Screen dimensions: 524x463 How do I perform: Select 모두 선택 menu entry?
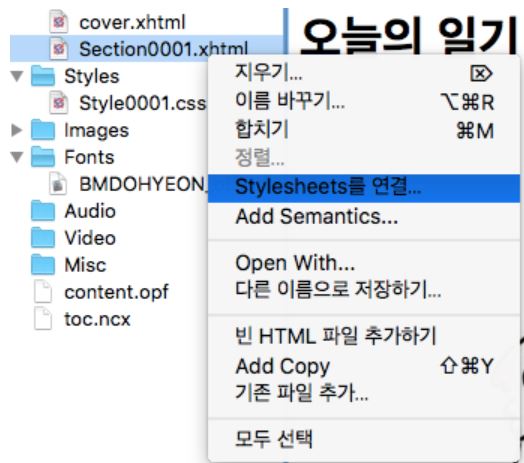(364, 439)
